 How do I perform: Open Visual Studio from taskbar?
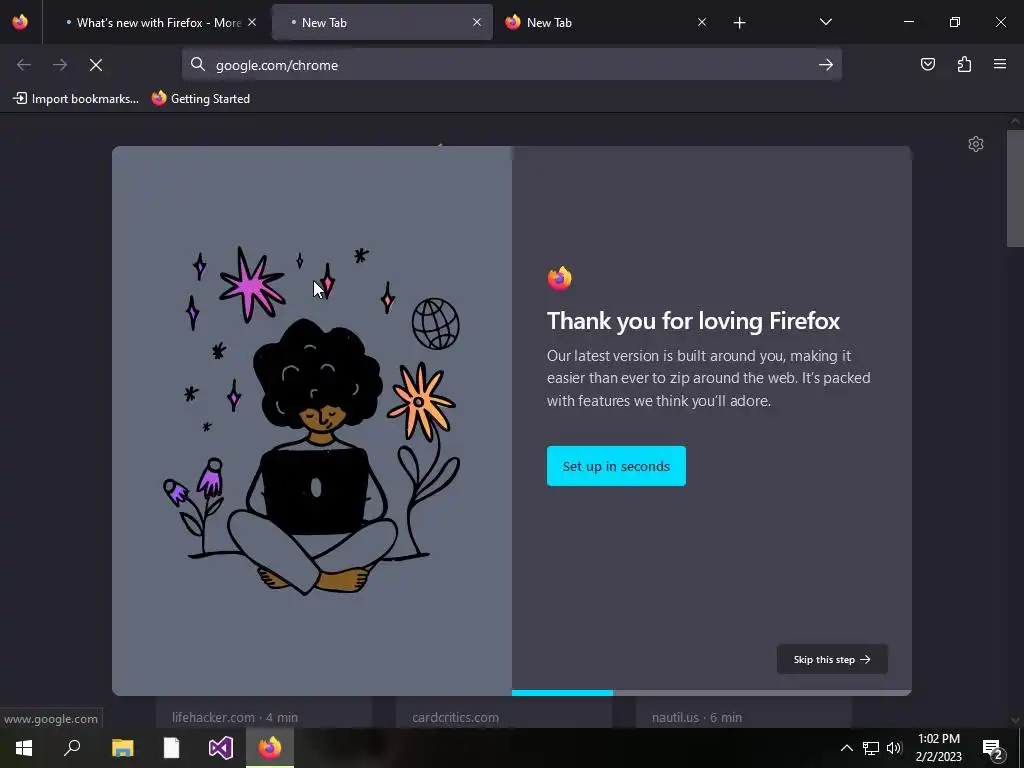[x=221, y=748]
